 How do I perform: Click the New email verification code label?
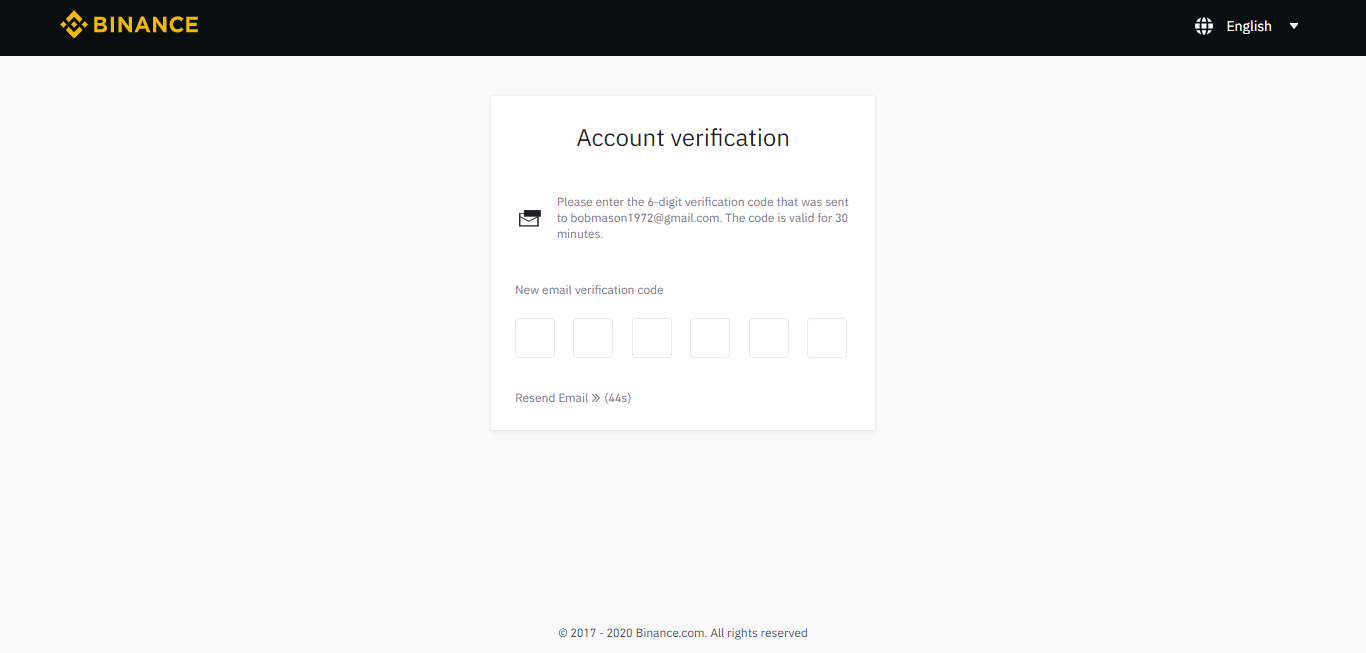(589, 290)
